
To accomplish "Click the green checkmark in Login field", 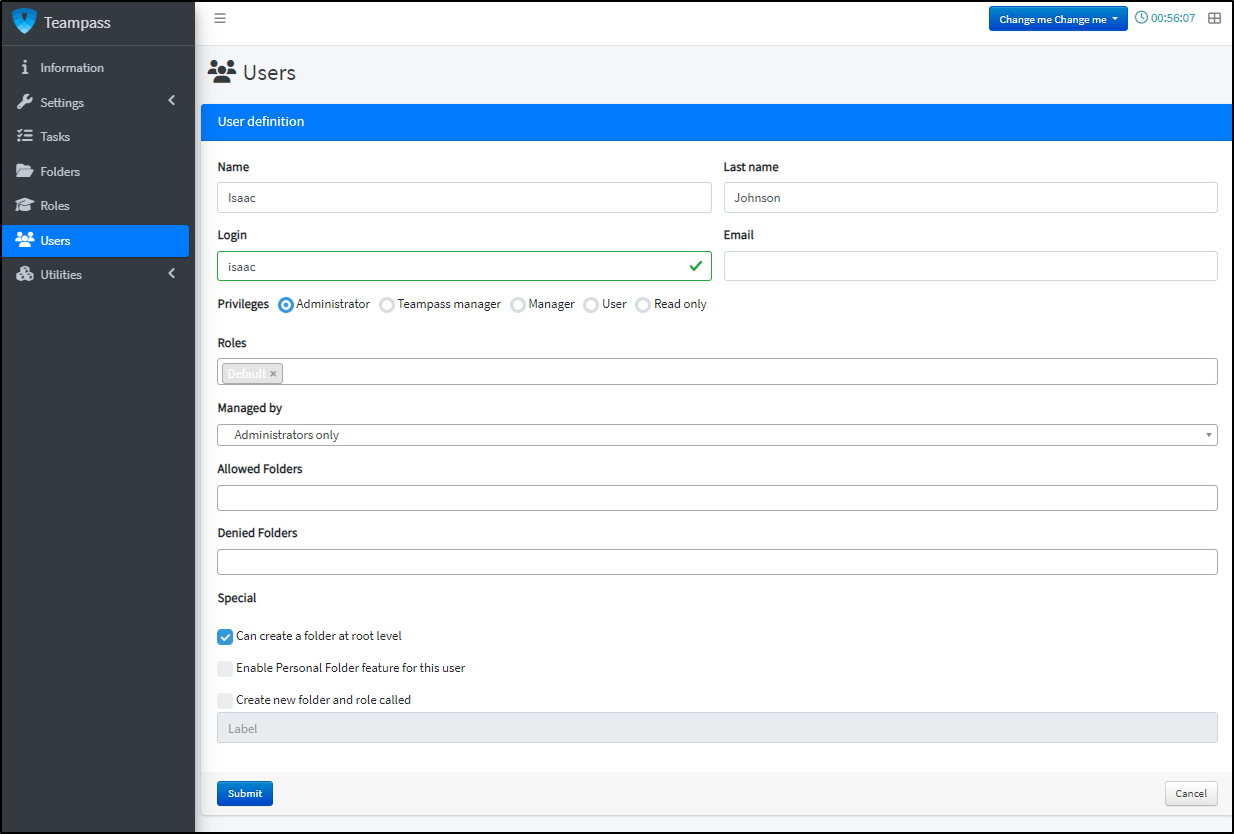I will [x=696, y=266].
